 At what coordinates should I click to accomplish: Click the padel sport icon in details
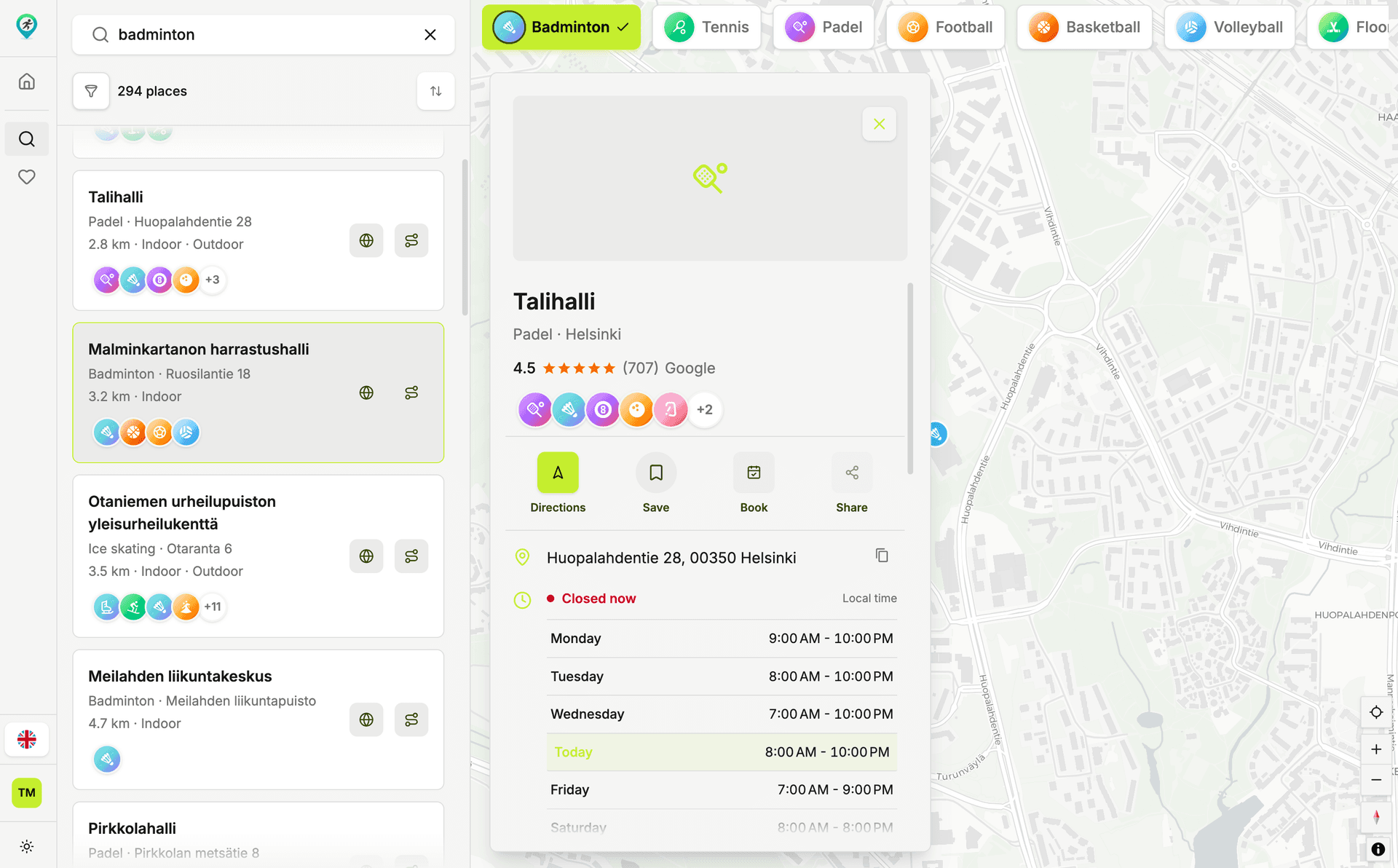pyautogui.click(x=535, y=409)
